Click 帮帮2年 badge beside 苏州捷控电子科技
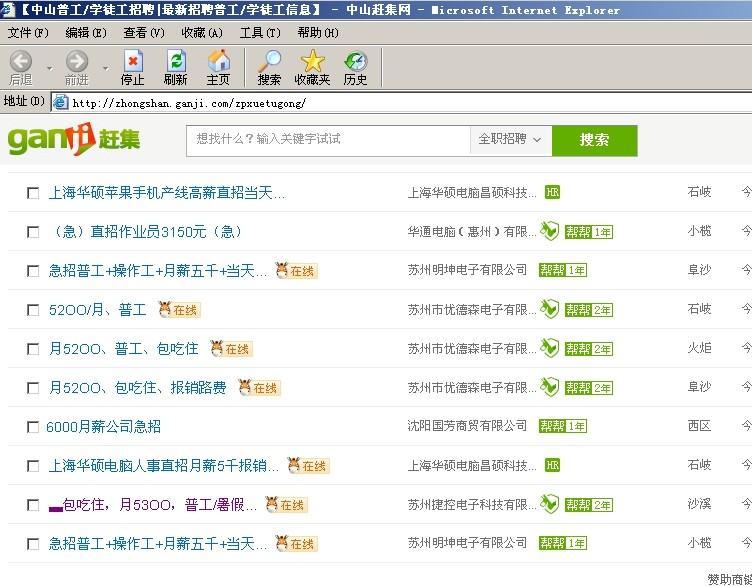 (588, 505)
